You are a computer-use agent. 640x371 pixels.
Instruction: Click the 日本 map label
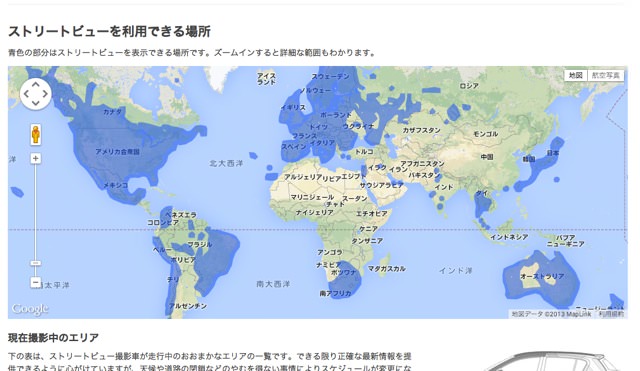click(x=553, y=153)
